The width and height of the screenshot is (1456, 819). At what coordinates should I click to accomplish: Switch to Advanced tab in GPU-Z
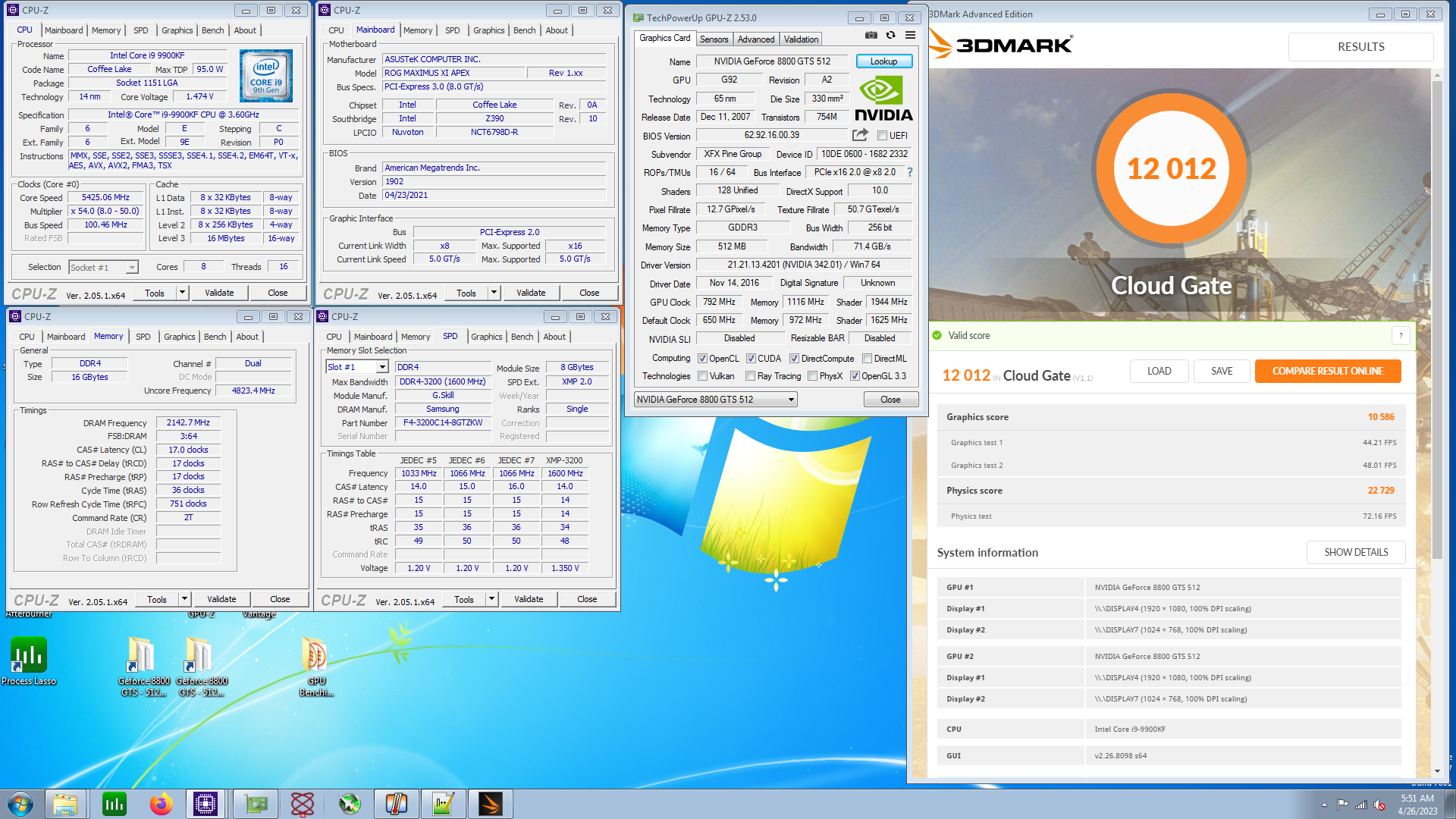[756, 39]
